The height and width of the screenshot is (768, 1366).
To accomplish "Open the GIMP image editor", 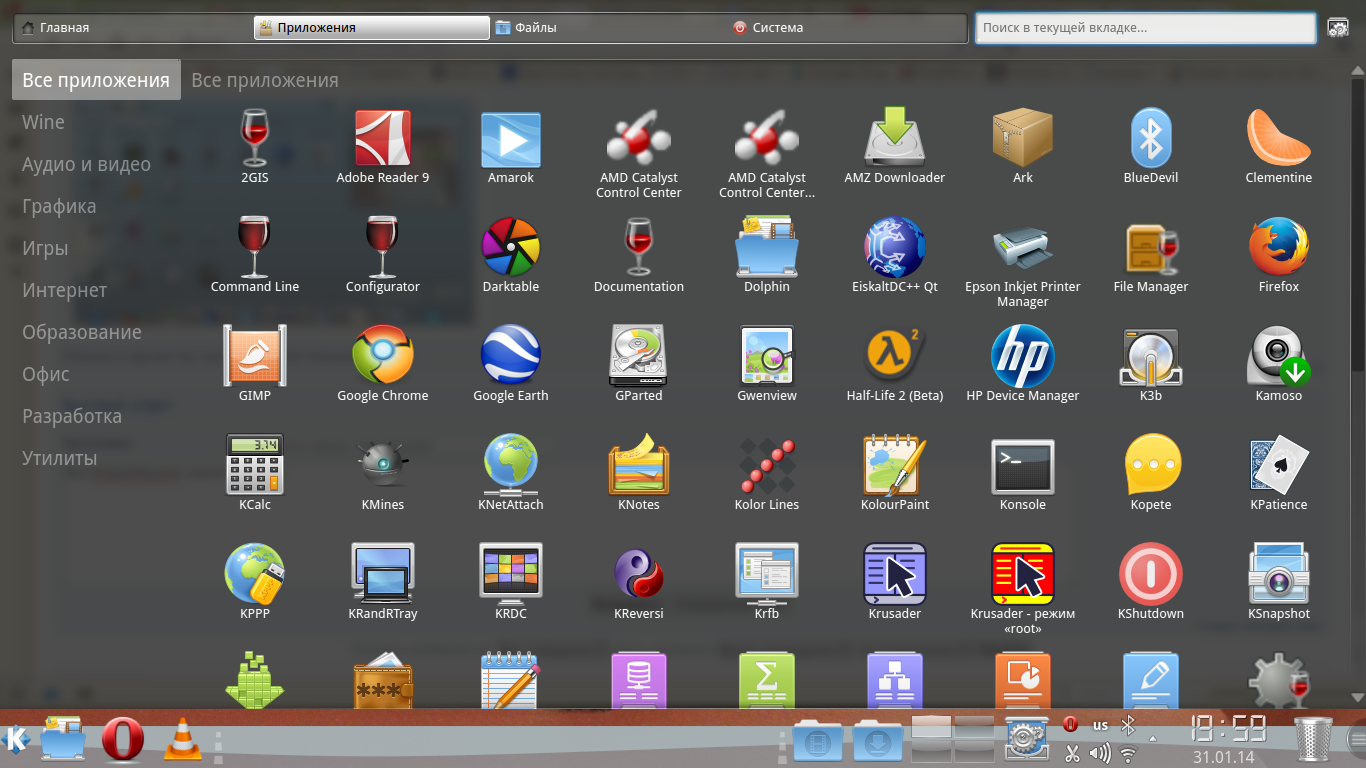I will point(255,357).
